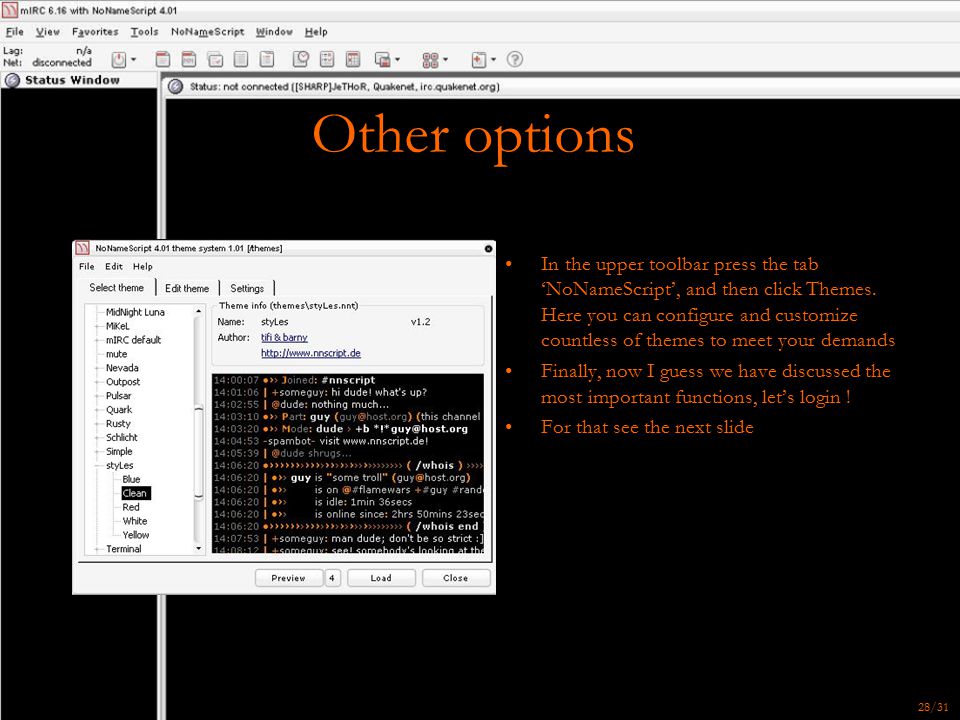
Task: Select MiKeL theme in list
Action: pyautogui.click(x=118, y=326)
